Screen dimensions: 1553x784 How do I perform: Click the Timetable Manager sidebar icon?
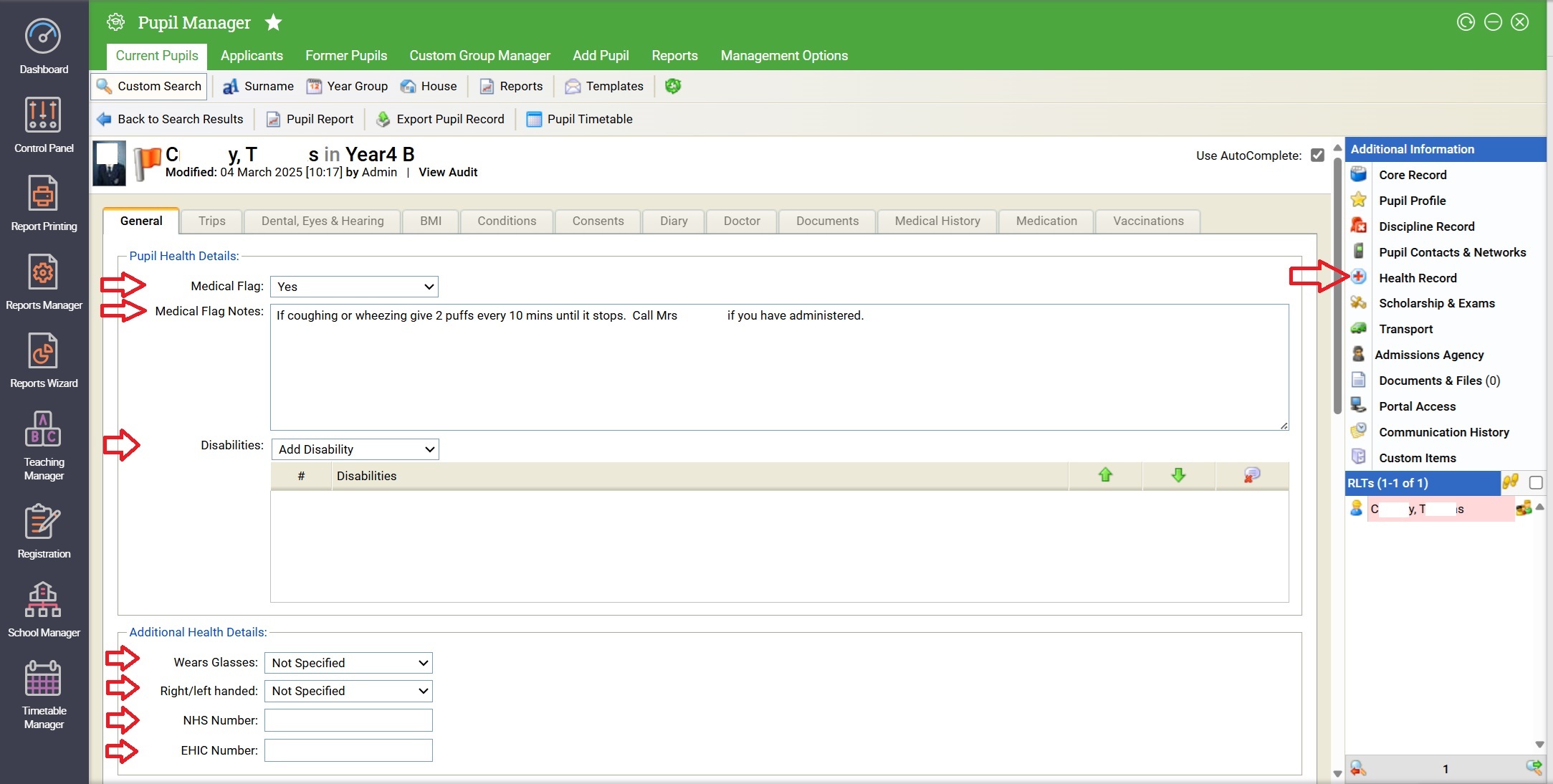tap(43, 679)
